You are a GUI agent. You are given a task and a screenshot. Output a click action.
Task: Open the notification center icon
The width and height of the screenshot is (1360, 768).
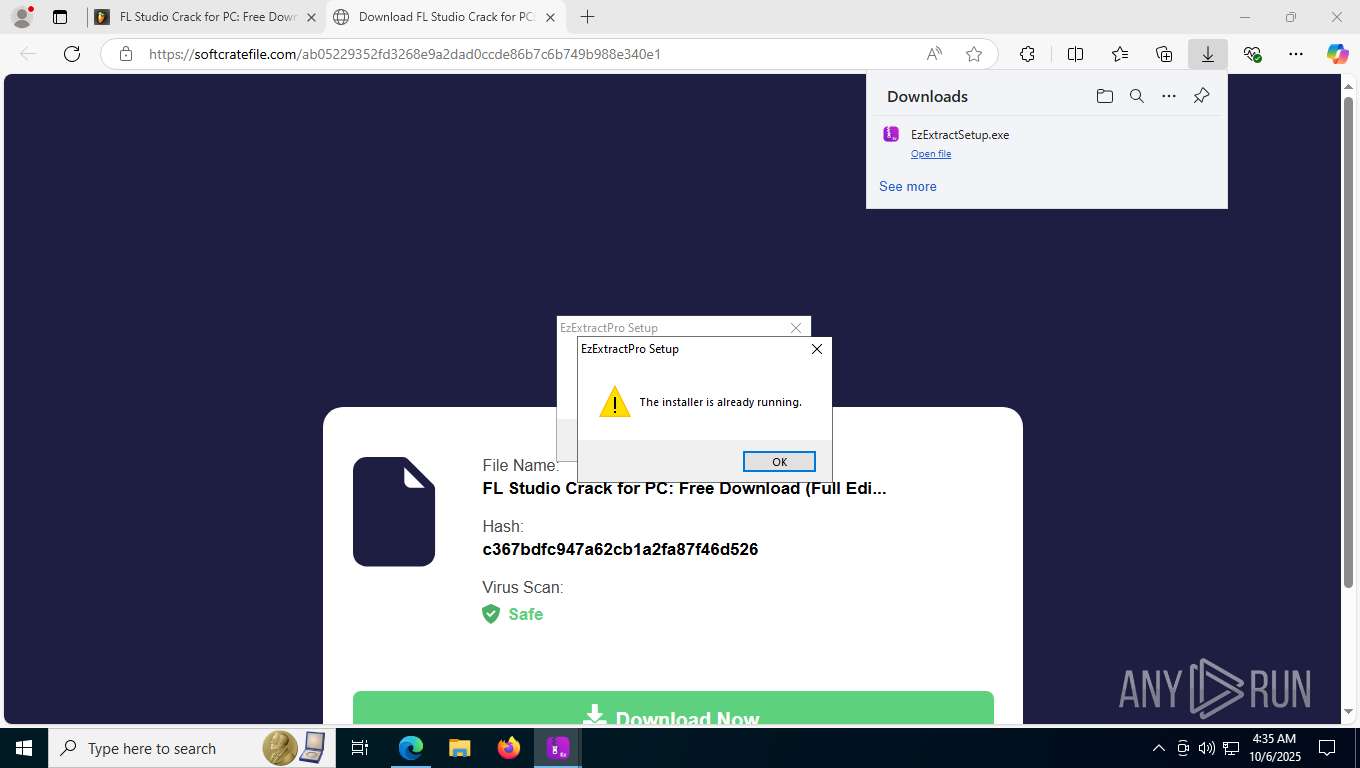pyautogui.click(x=1327, y=748)
